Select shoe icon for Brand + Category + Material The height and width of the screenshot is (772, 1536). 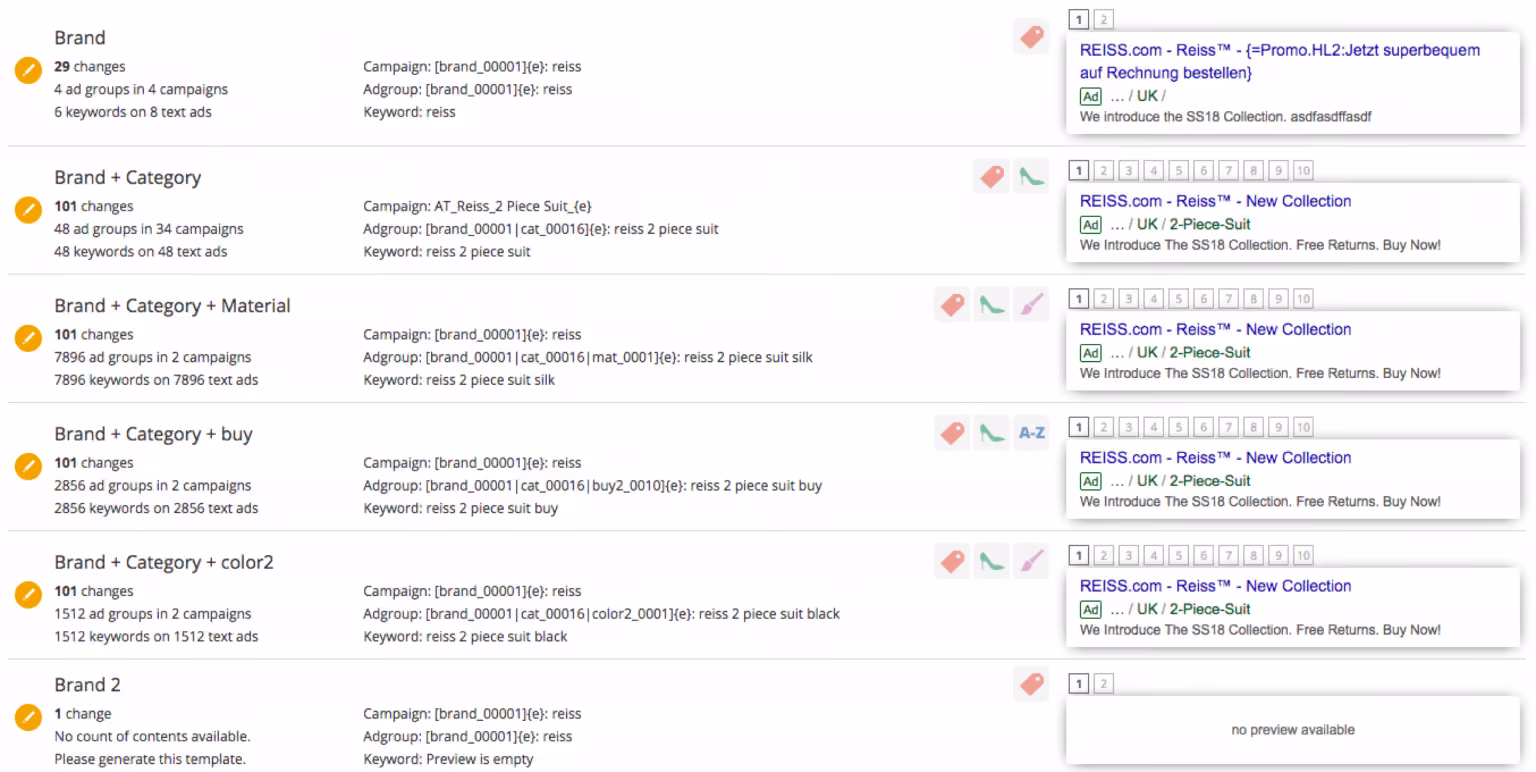992,305
